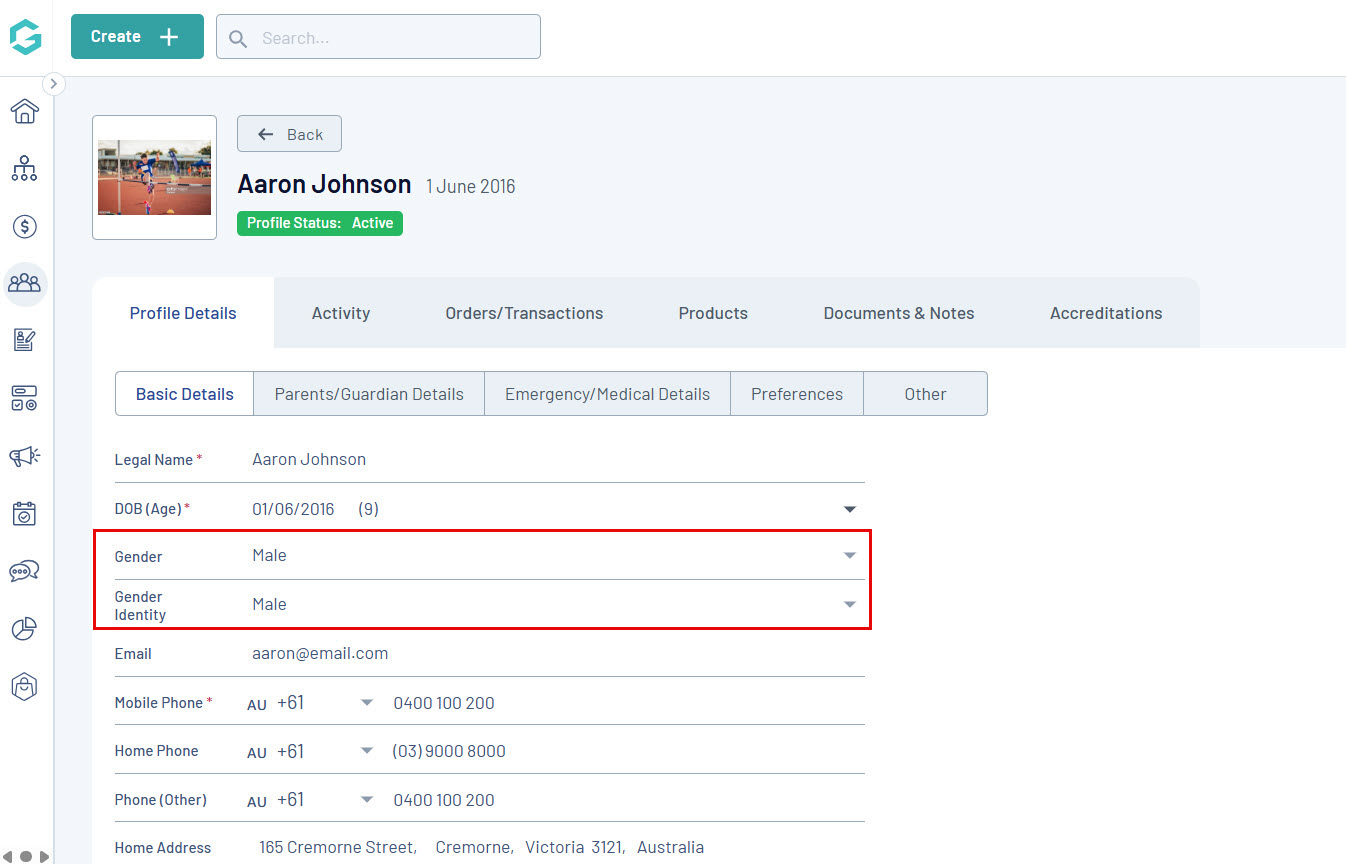Click the magnifier icon in search box
1346x864 pixels.
coord(238,38)
